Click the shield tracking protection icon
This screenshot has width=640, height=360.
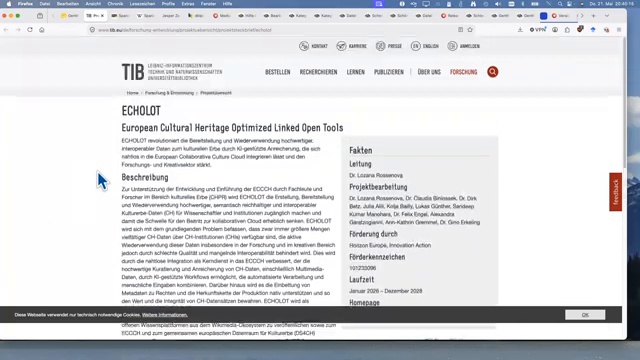[92, 30]
